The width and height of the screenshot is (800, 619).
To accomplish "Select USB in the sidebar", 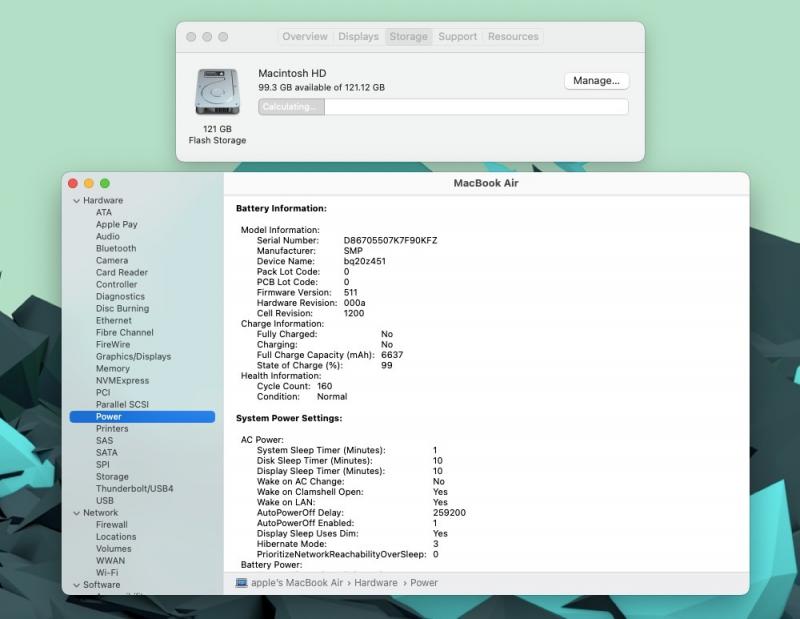I will [x=105, y=501].
